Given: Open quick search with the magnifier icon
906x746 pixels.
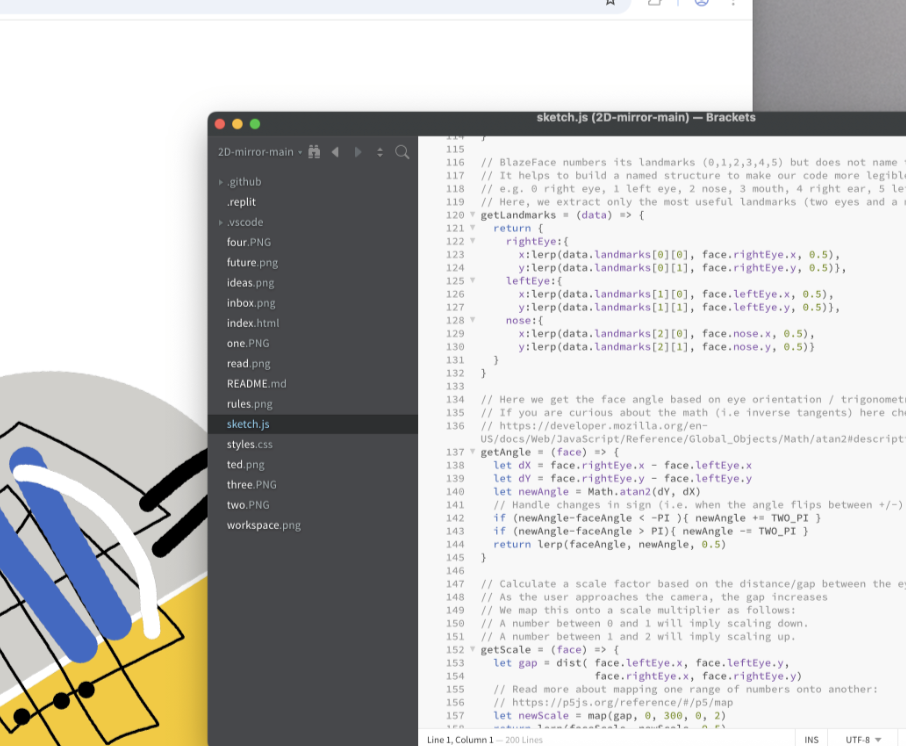Looking at the screenshot, I should pos(402,152).
